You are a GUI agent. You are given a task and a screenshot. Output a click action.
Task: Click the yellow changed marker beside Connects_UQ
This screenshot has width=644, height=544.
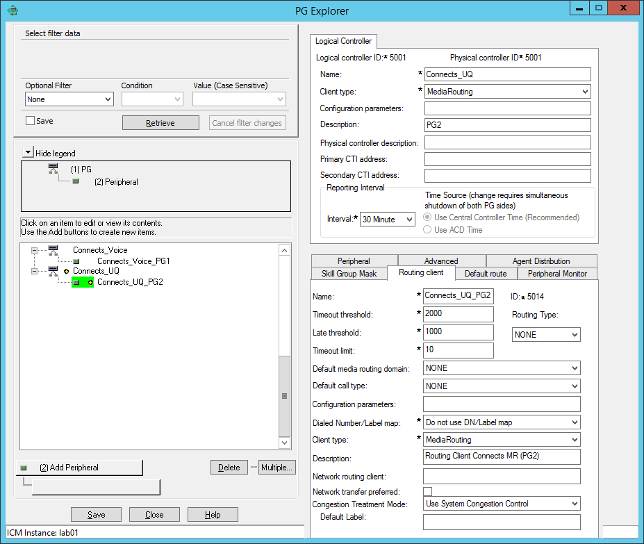(67, 271)
